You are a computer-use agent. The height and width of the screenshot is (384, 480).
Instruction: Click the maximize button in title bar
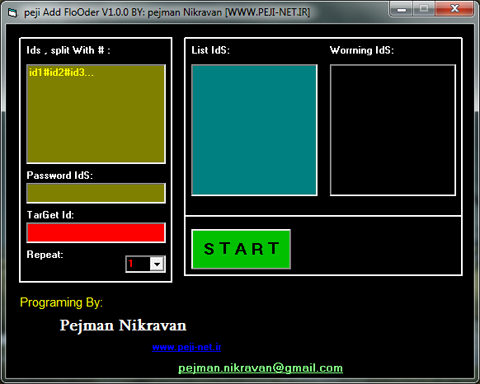coord(424,9)
